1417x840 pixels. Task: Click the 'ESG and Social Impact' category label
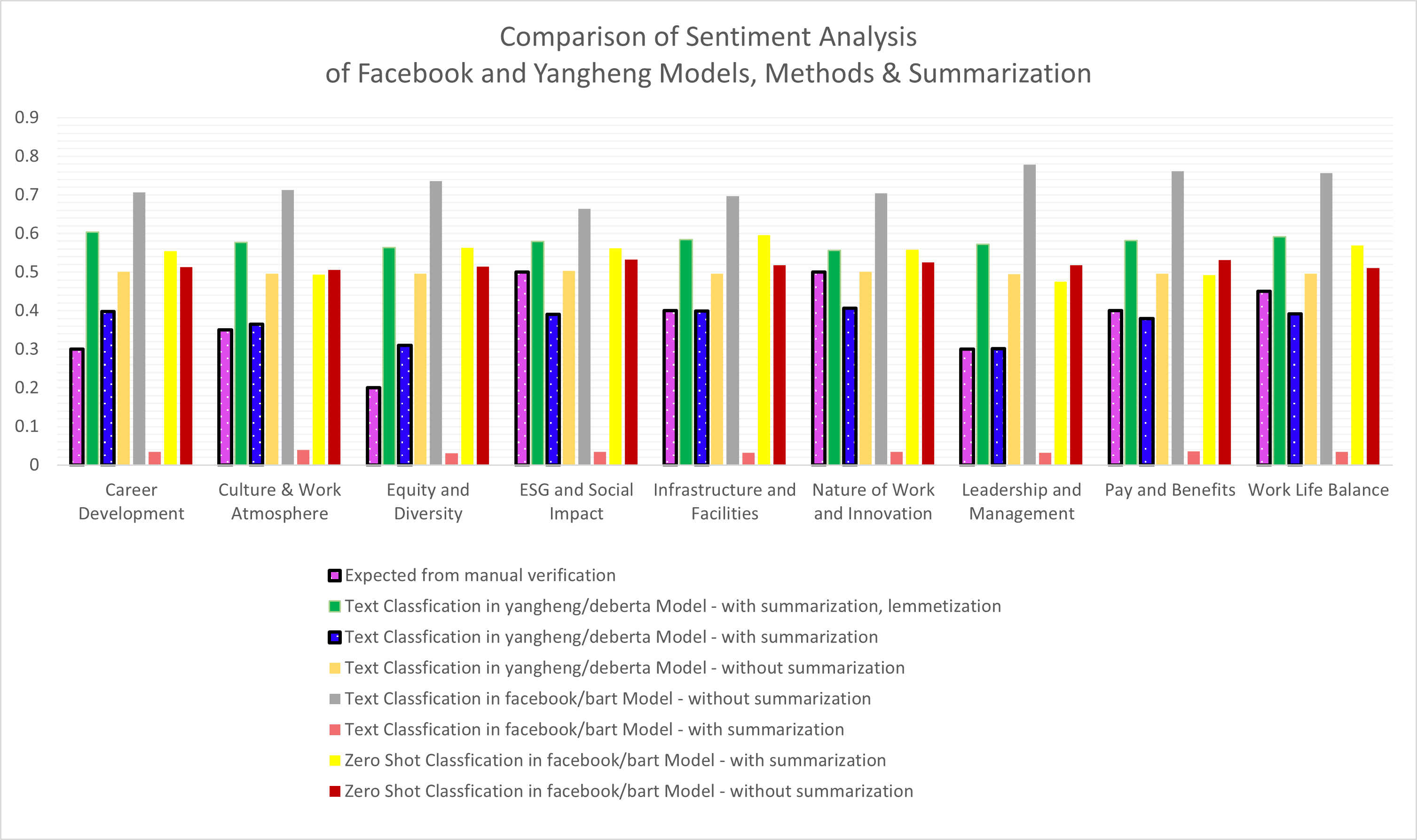[x=576, y=502]
